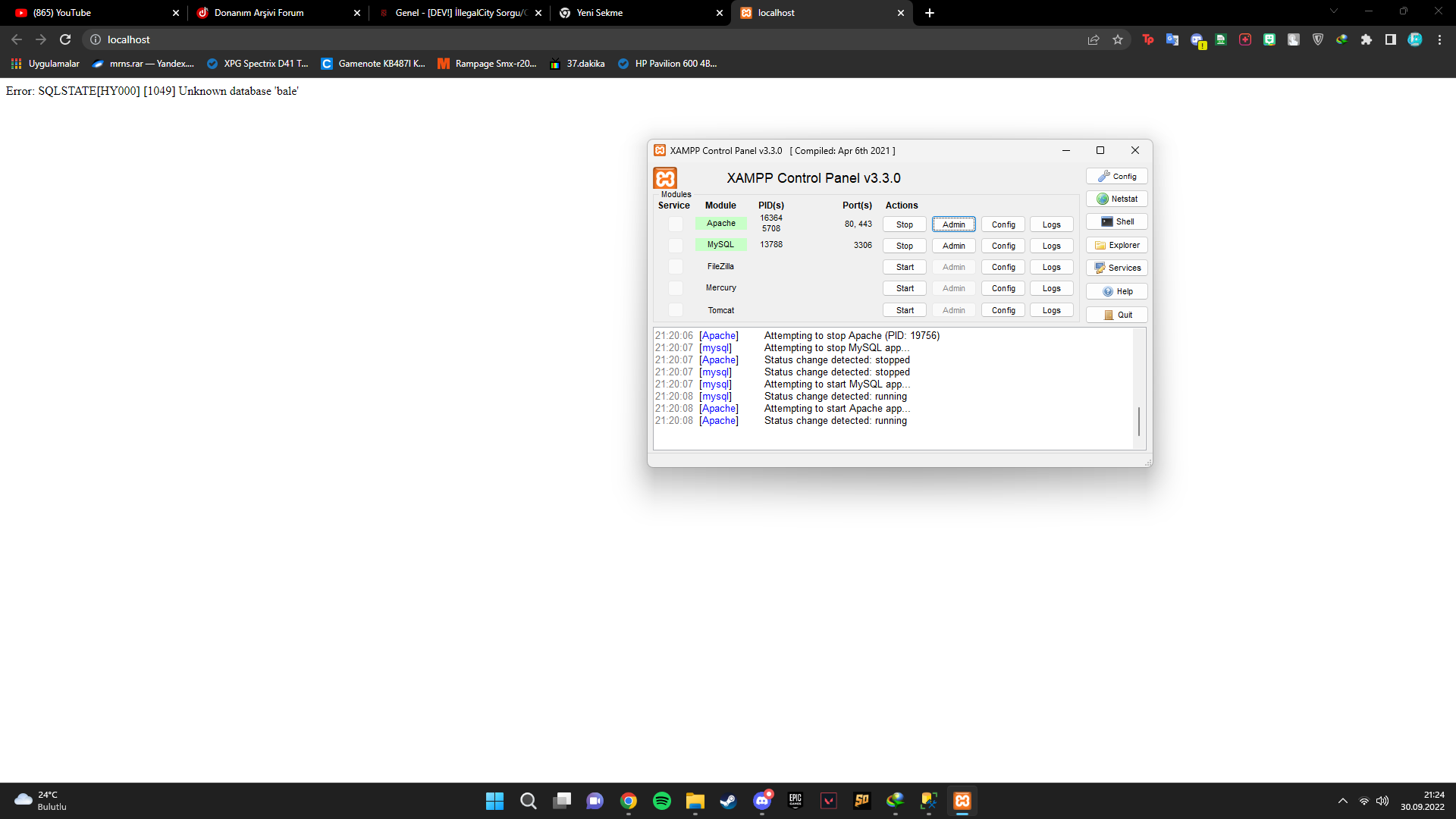The width and height of the screenshot is (1456, 819).
Task: Open Spotify from taskbar
Action: click(662, 801)
